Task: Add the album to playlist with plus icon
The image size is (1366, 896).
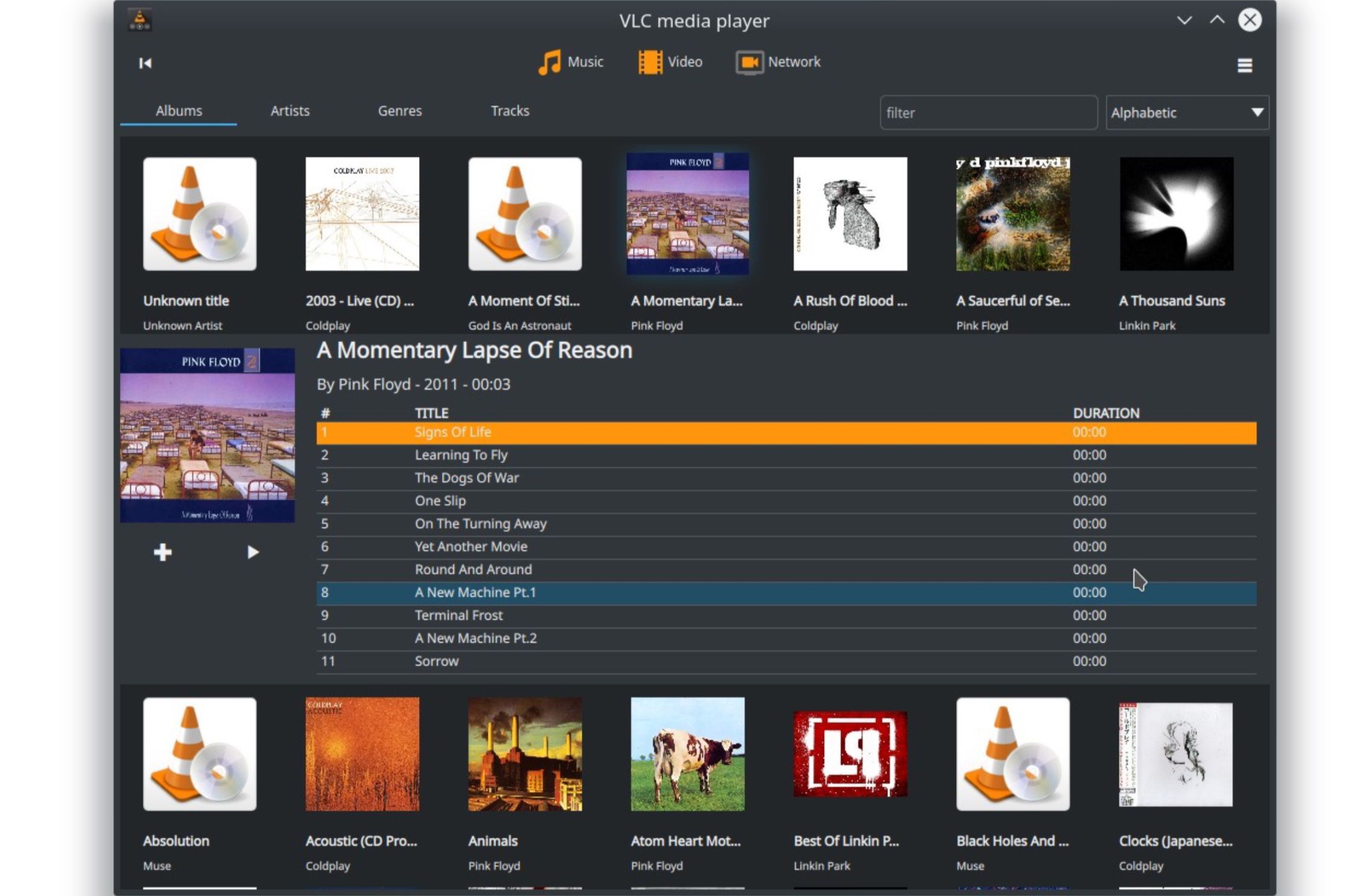Action: [163, 551]
